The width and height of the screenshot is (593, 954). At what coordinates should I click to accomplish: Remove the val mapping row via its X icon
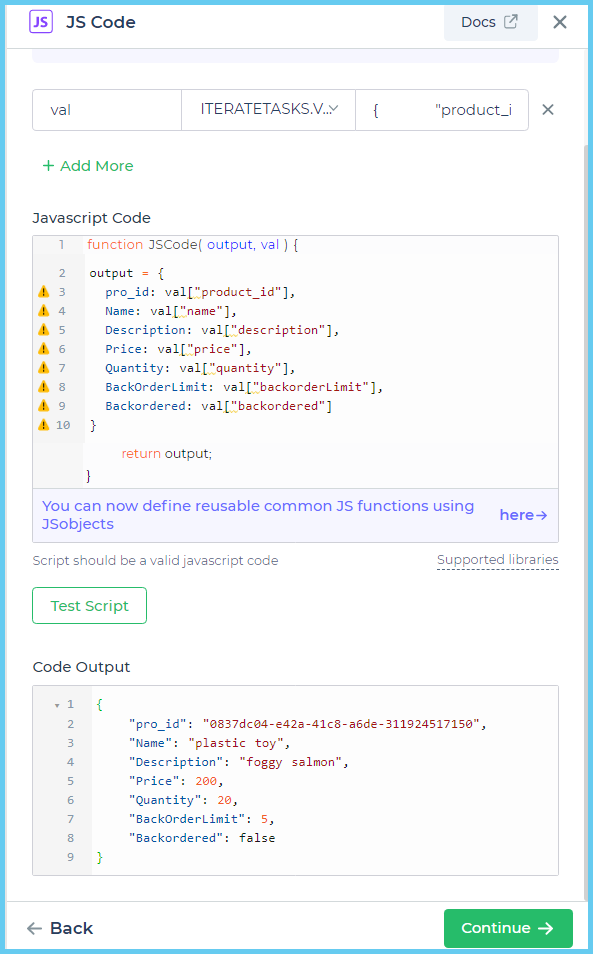[x=547, y=110]
